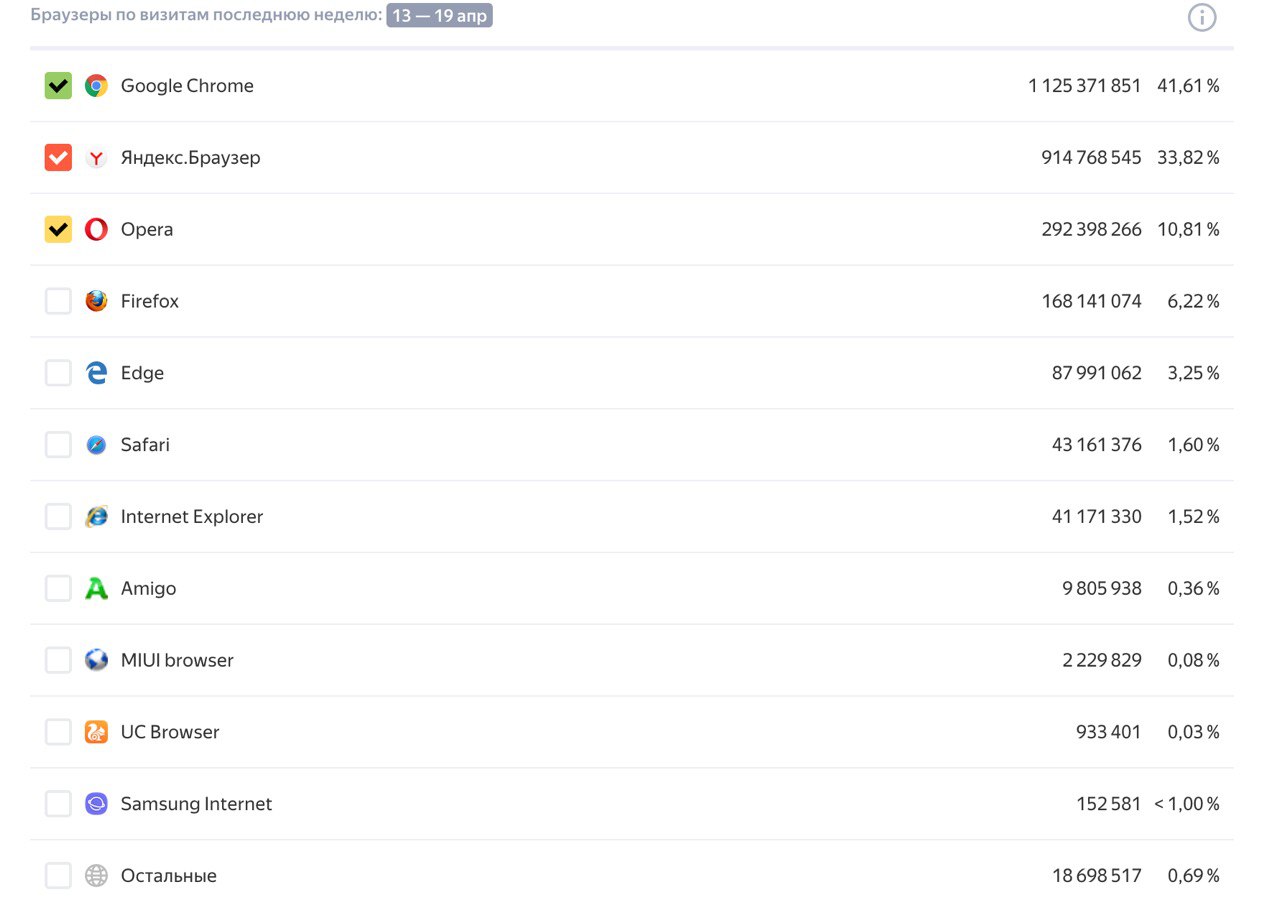The image size is (1280, 908).
Task: Click the UC Browser label
Action: point(170,732)
